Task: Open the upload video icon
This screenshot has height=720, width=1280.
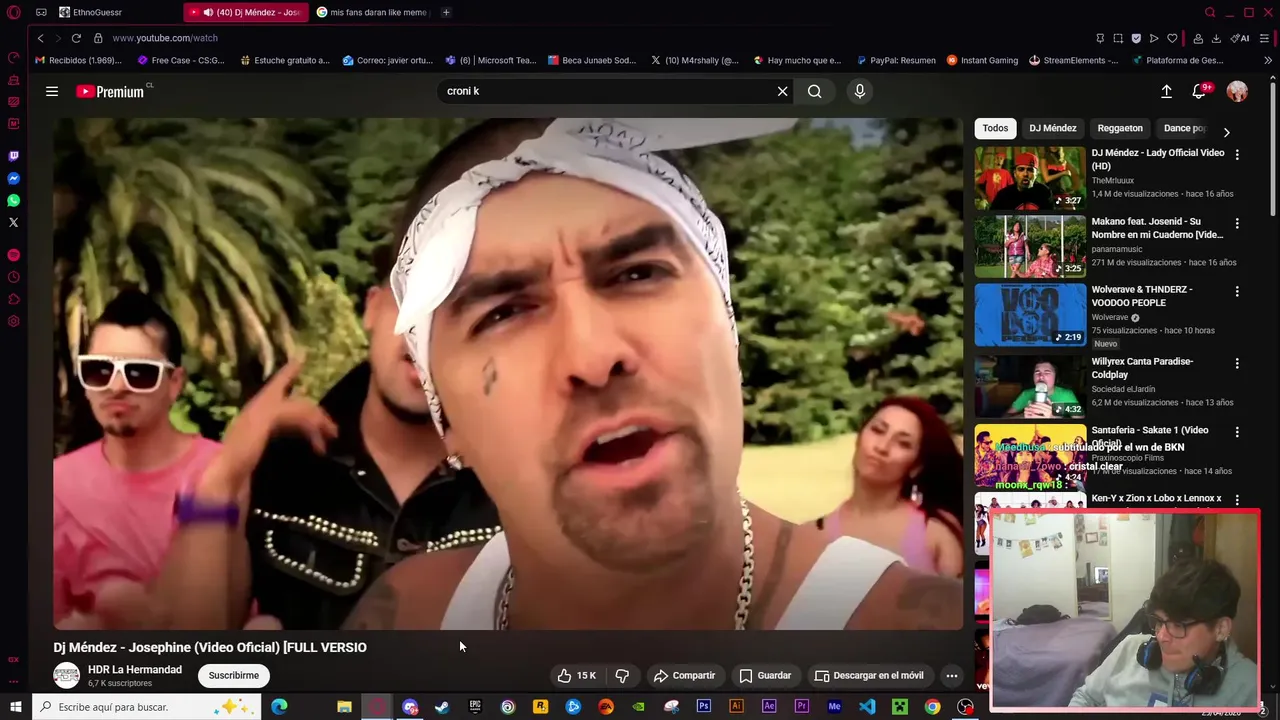Action: click(x=1166, y=91)
